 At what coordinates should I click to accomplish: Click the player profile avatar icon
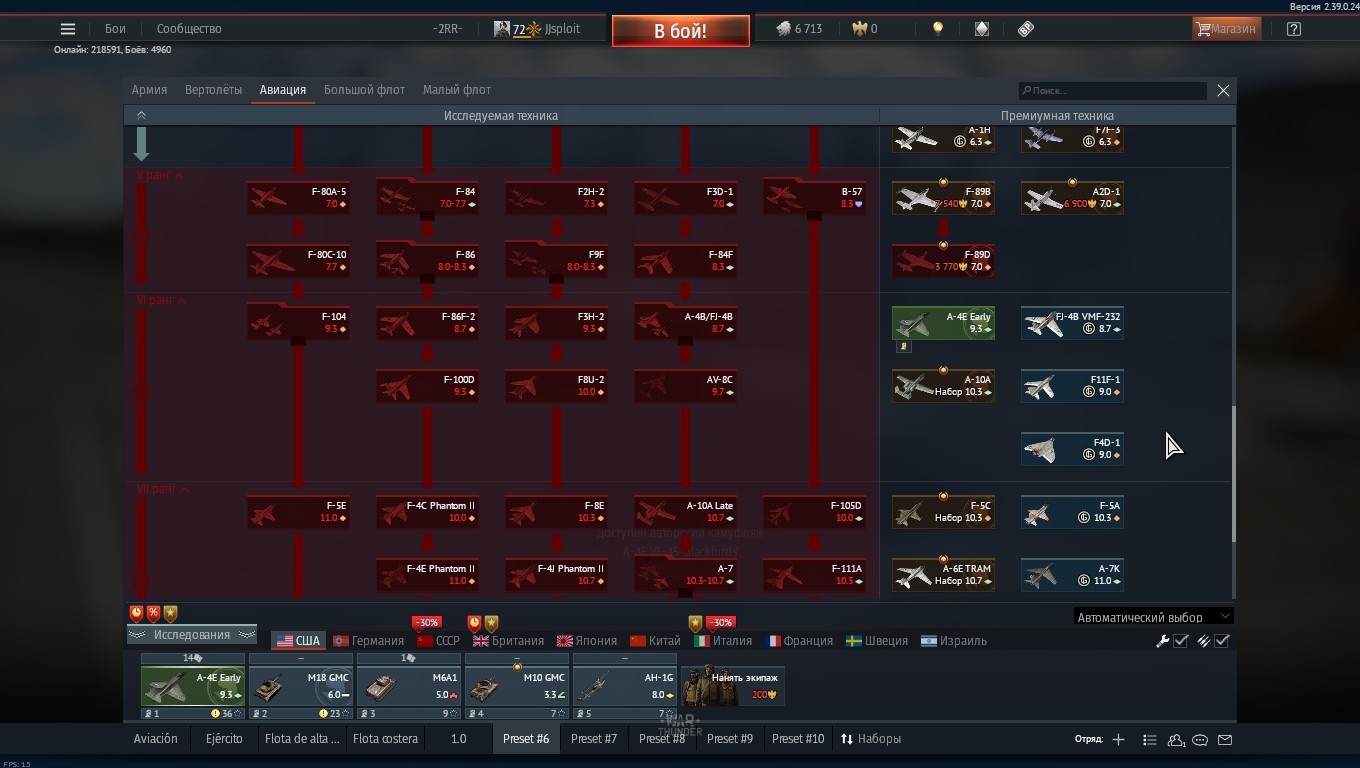(x=502, y=29)
